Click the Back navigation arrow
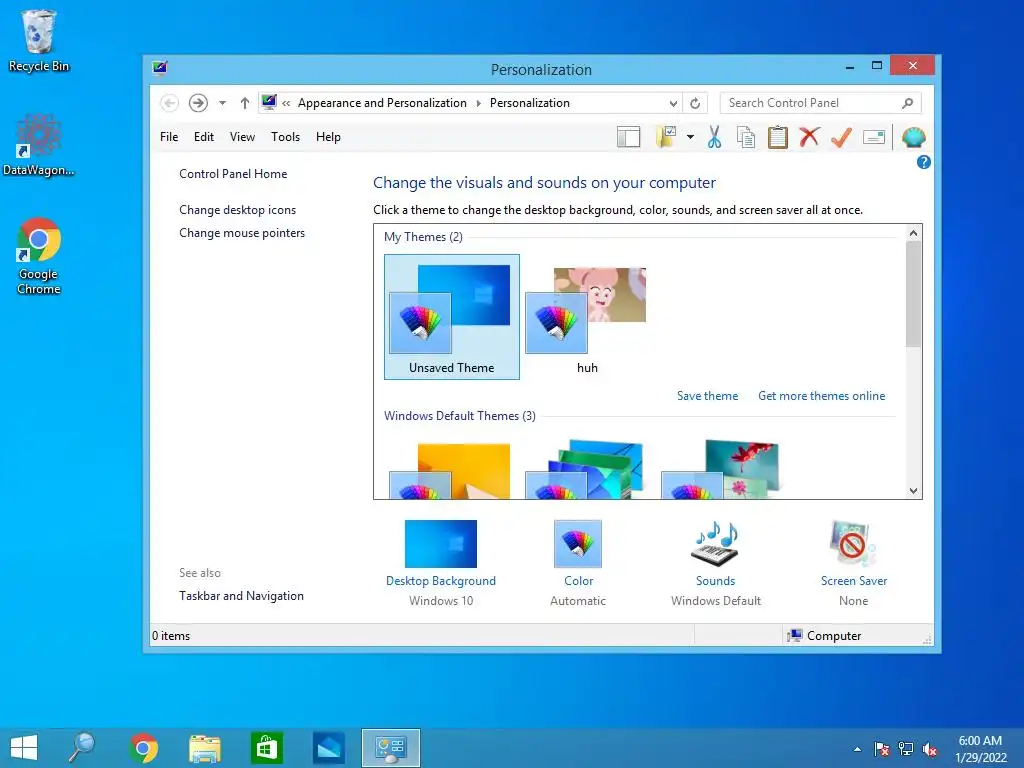The width and height of the screenshot is (1024, 768). click(x=169, y=103)
